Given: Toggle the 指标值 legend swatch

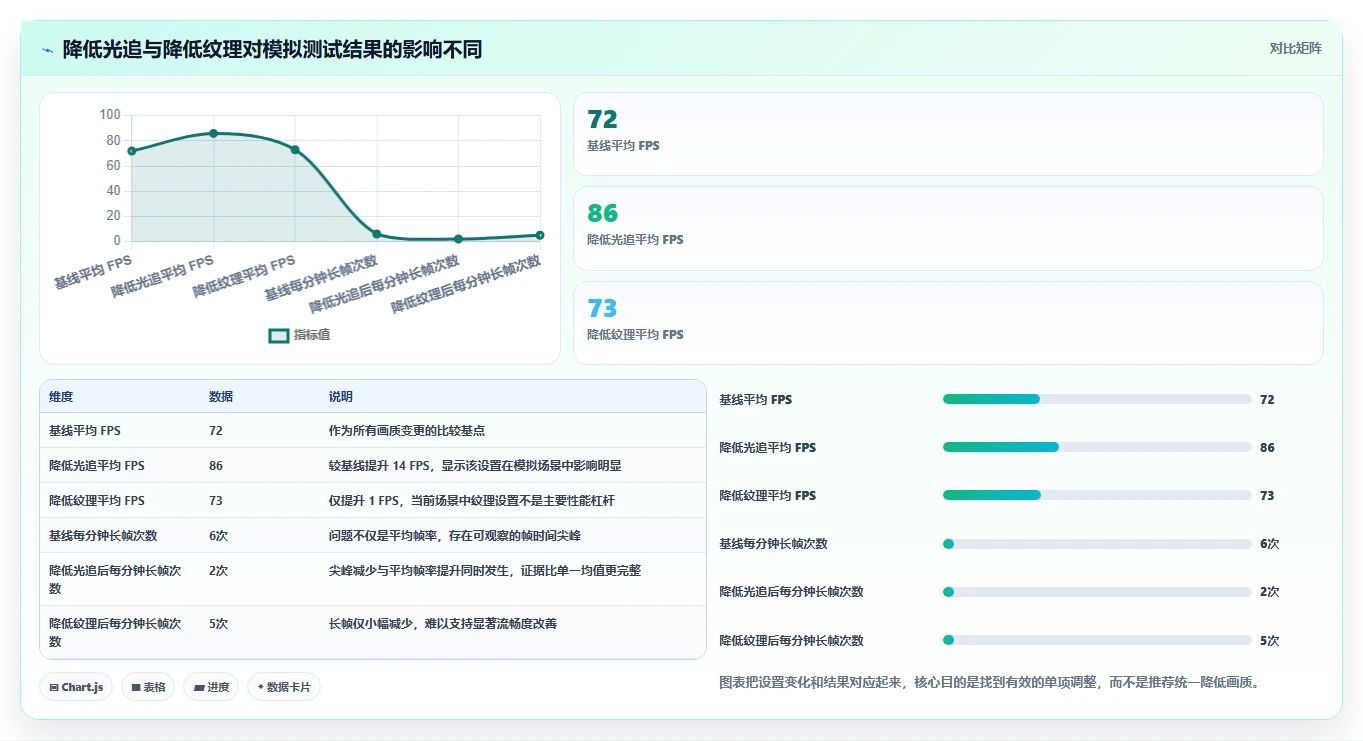Looking at the screenshot, I should click(279, 335).
